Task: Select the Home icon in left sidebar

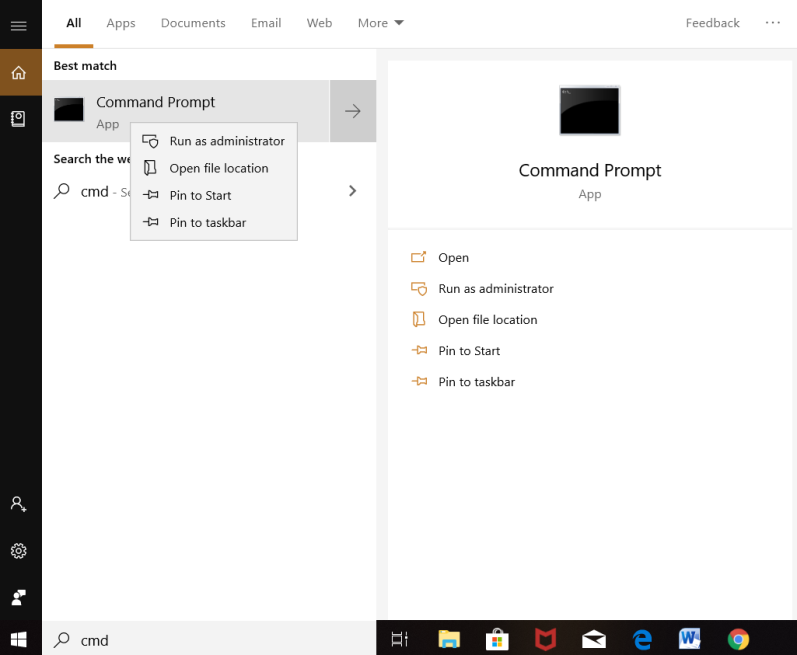Action: tap(19, 73)
